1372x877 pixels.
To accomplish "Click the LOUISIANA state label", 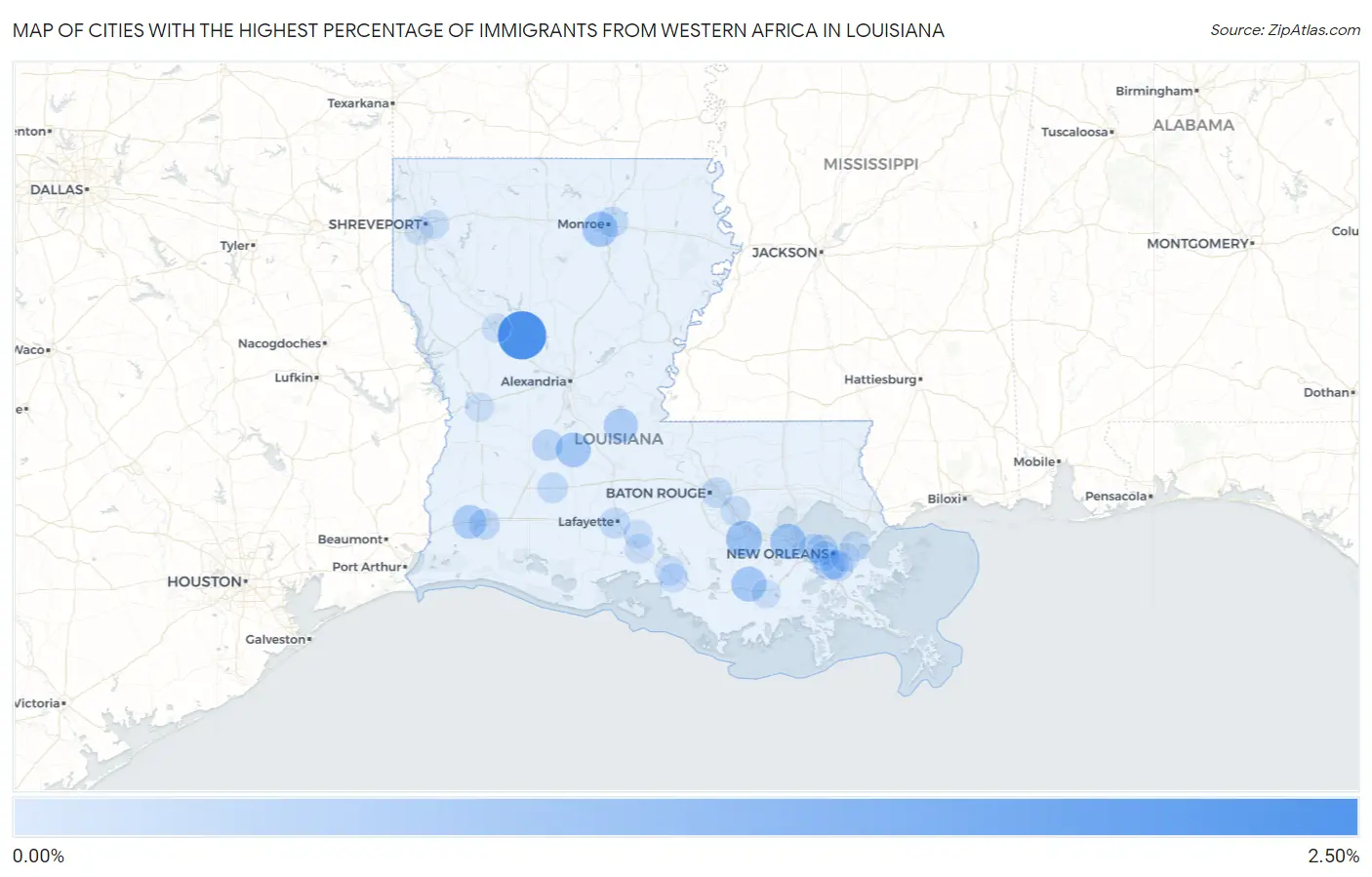I will (x=619, y=439).
